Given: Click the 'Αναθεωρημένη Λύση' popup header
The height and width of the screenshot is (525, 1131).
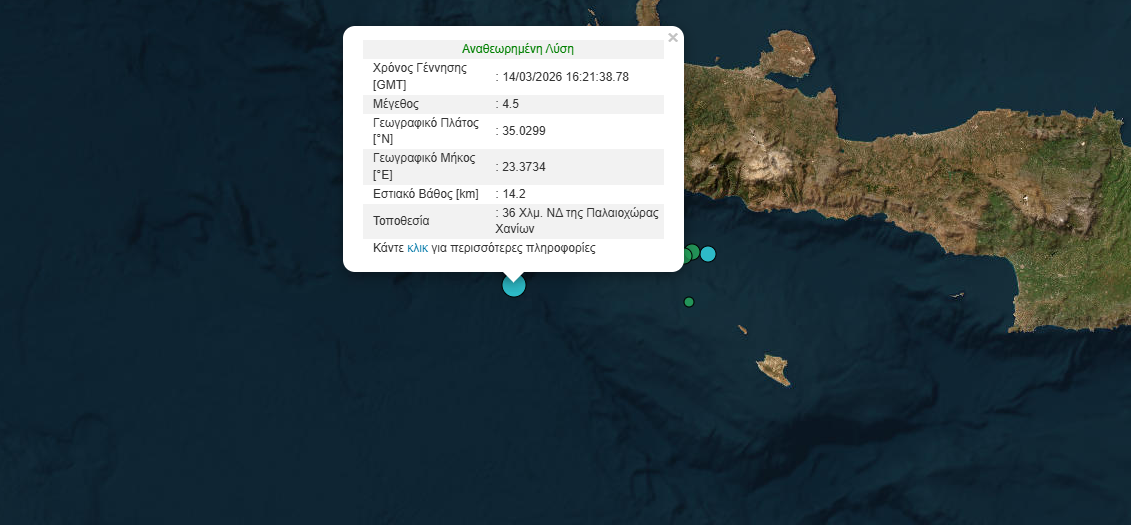Looking at the screenshot, I should tap(517, 48).
